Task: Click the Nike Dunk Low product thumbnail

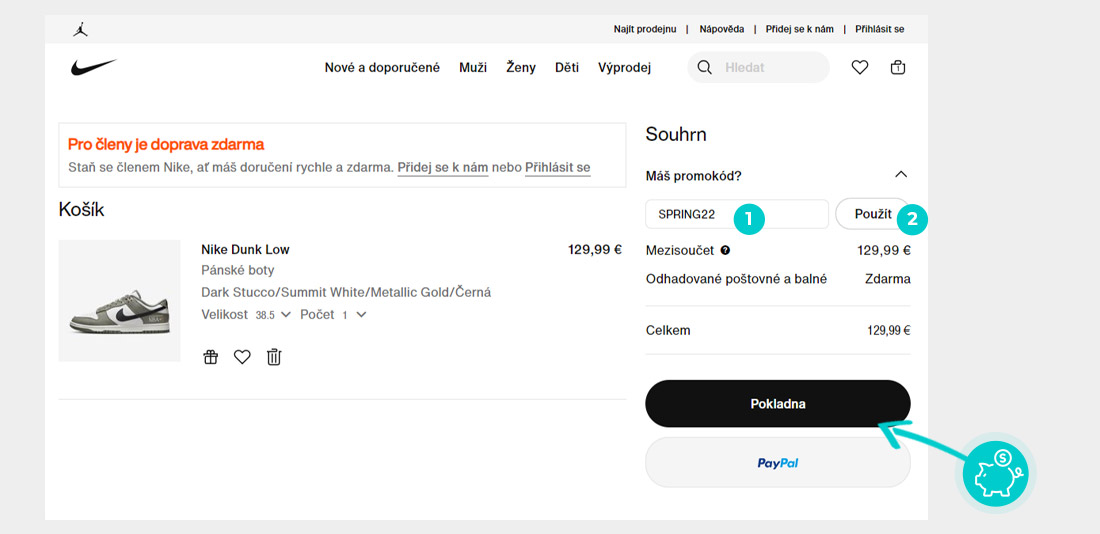Action: pyautogui.click(x=119, y=301)
